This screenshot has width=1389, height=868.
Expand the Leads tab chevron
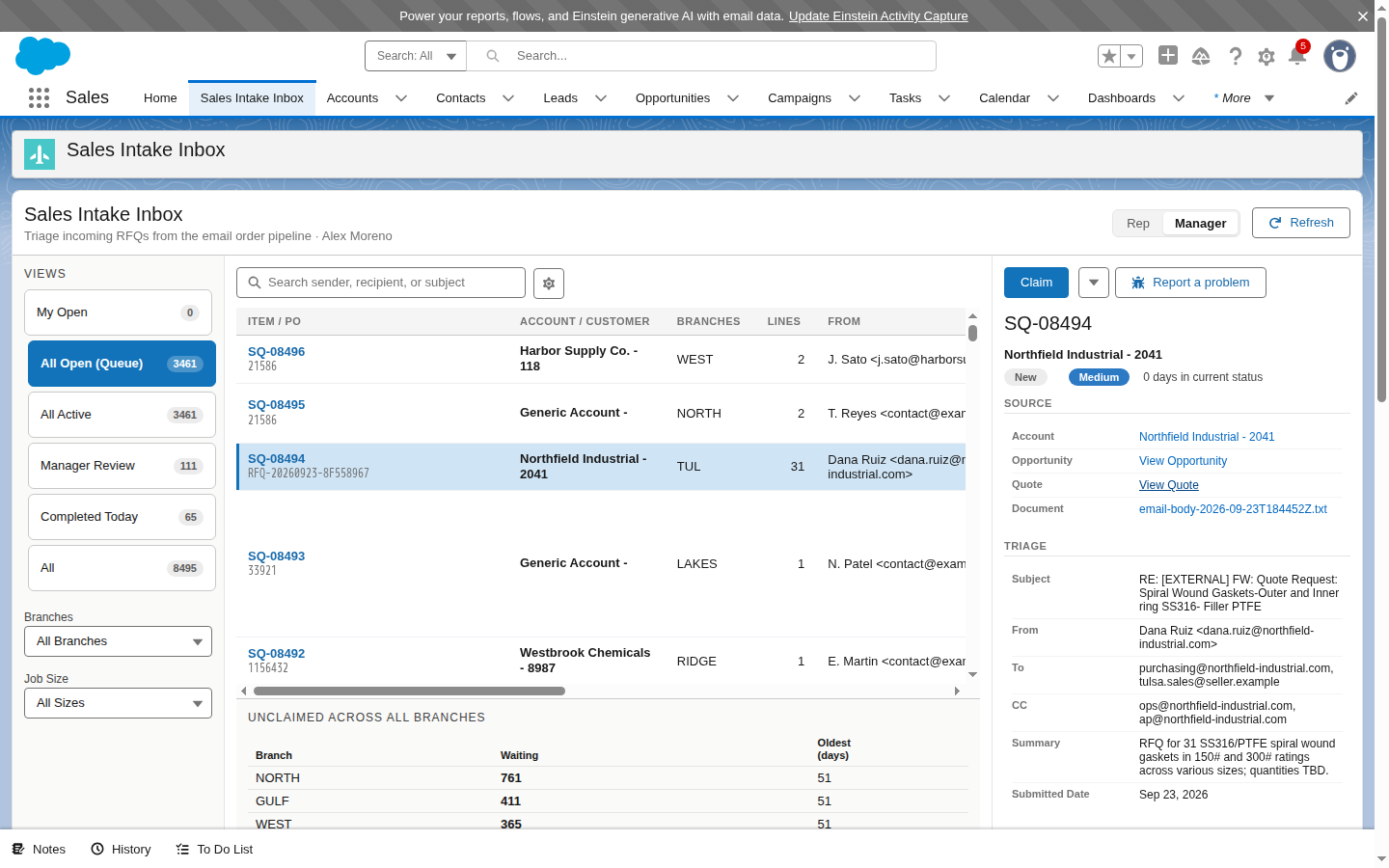click(x=601, y=98)
